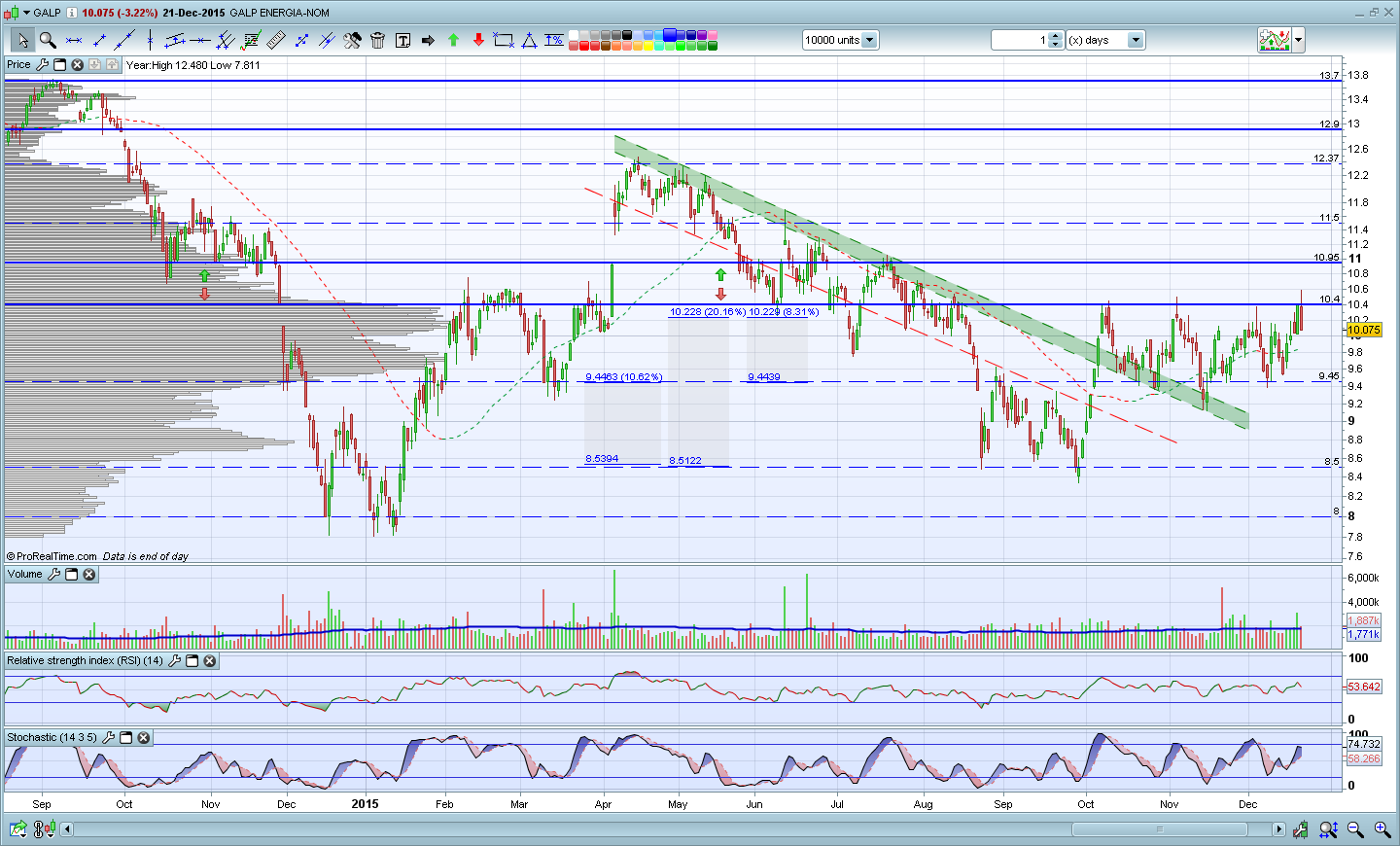Click the Price panel move-up arrow
1400x846 pixels.
point(112,65)
